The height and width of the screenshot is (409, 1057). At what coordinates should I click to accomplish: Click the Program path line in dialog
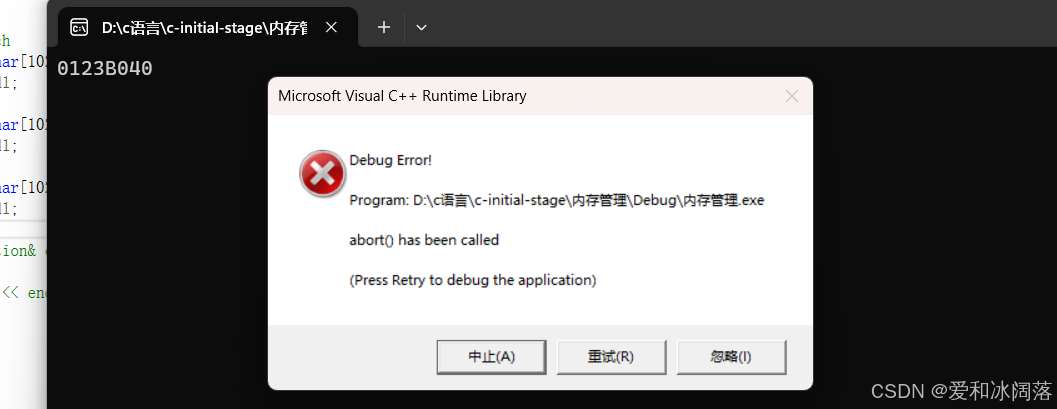pyautogui.click(x=557, y=200)
